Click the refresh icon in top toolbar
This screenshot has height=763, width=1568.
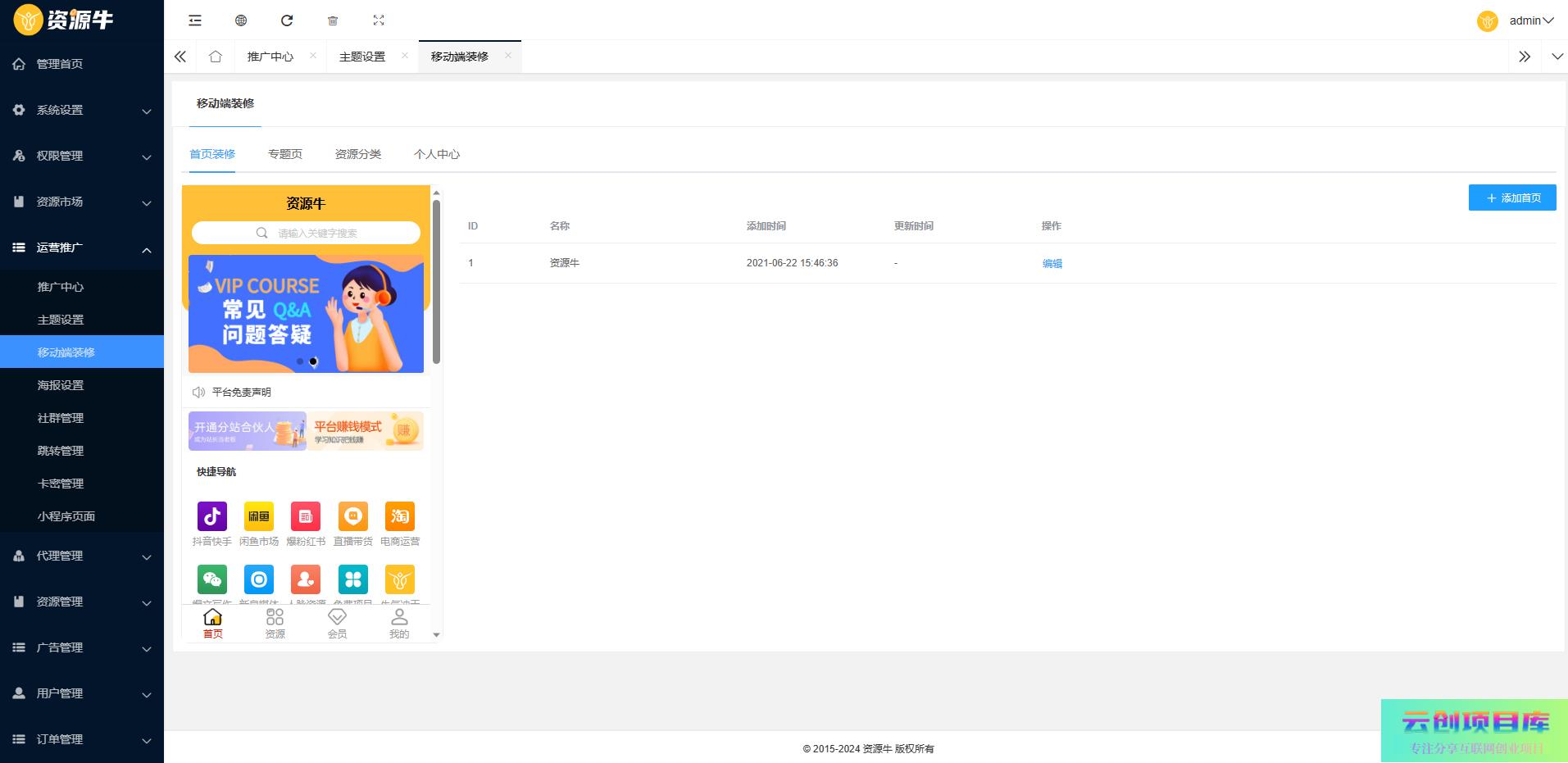(287, 20)
